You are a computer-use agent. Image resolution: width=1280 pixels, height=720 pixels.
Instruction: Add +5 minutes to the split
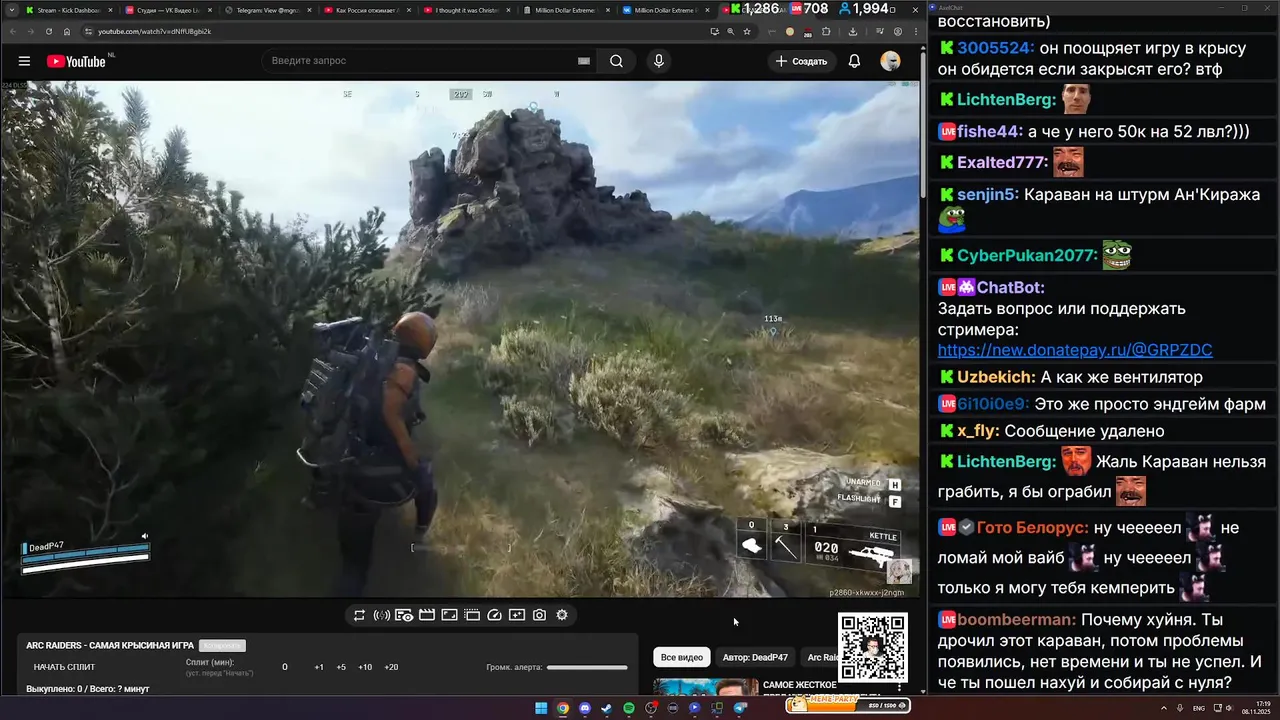[x=341, y=667]
